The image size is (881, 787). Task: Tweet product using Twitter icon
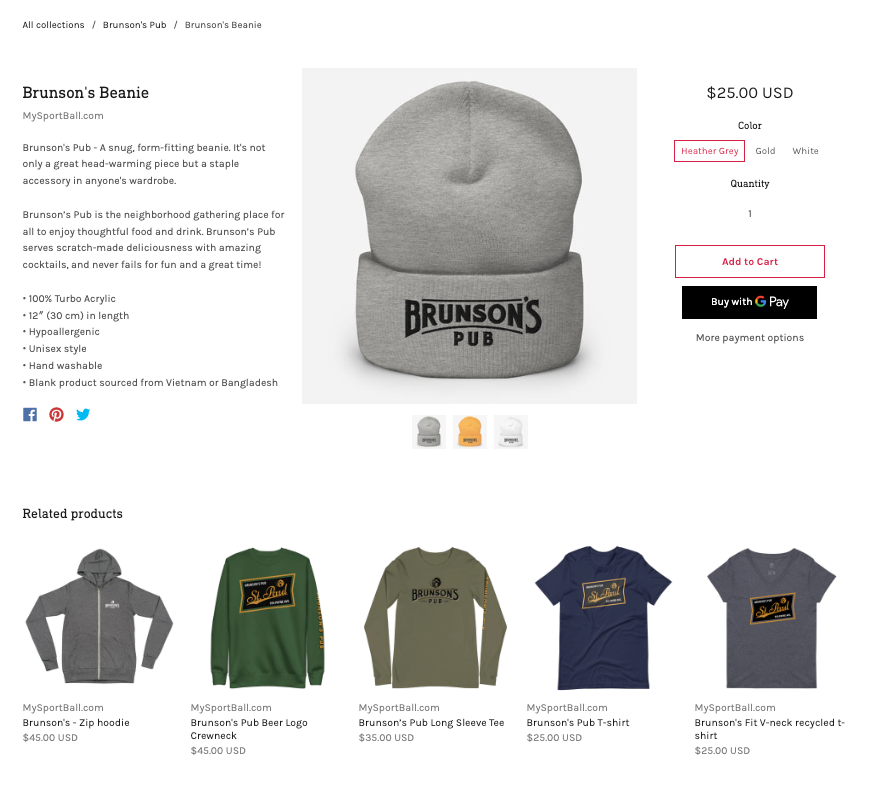[x=83, y=415]
